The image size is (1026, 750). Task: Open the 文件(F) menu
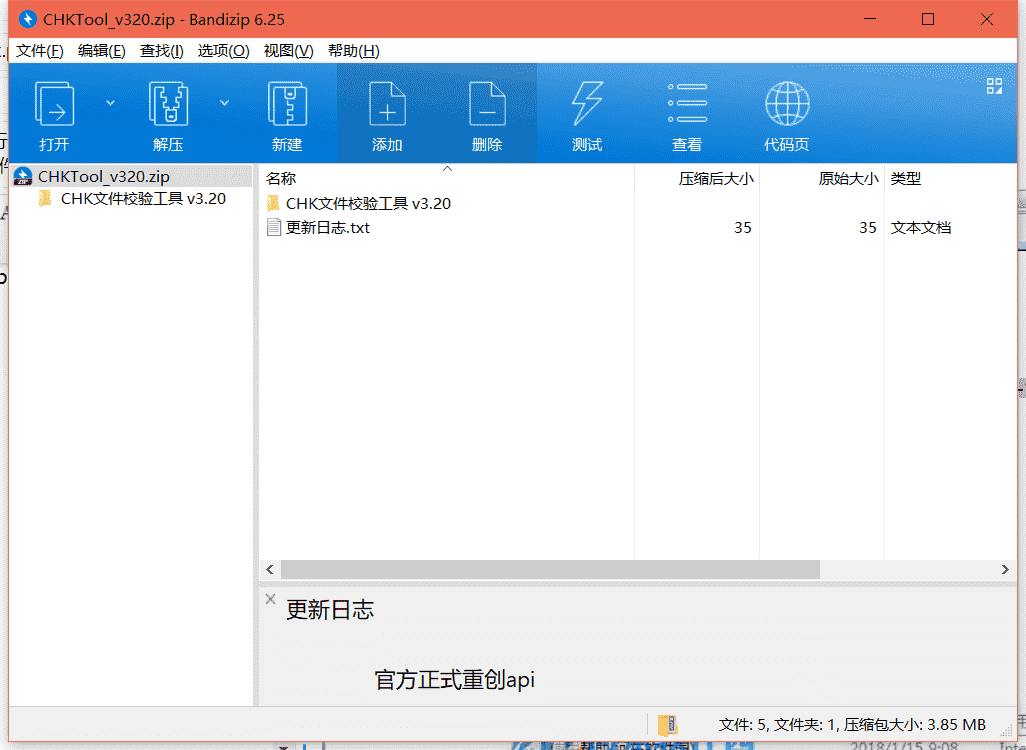click(39, 51)
